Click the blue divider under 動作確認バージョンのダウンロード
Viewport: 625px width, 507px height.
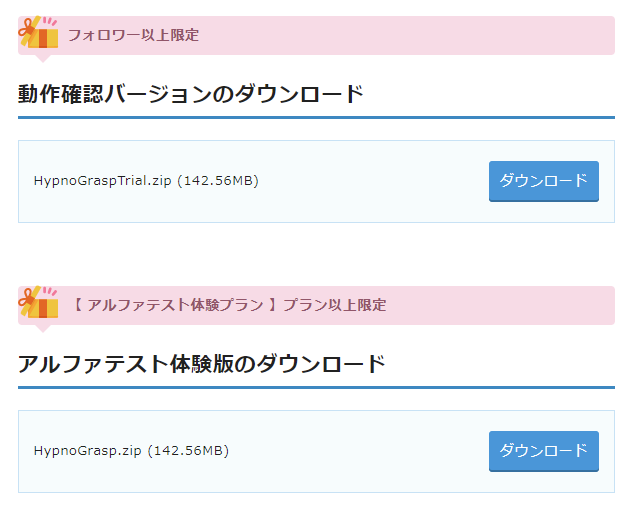[316, 118]
